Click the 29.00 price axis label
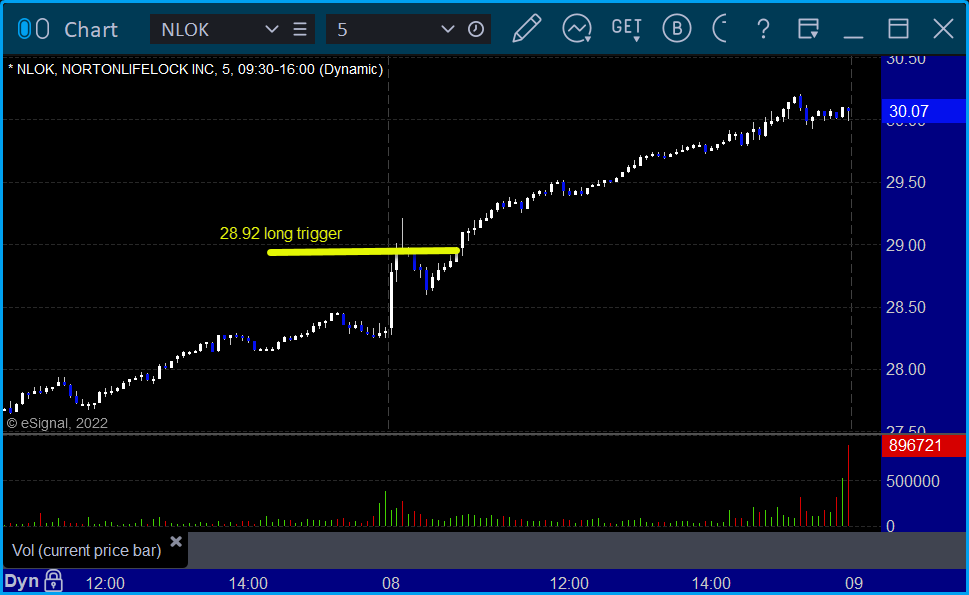Image resolution: width=969 pixels, height=595 pixels. point(907,245)
